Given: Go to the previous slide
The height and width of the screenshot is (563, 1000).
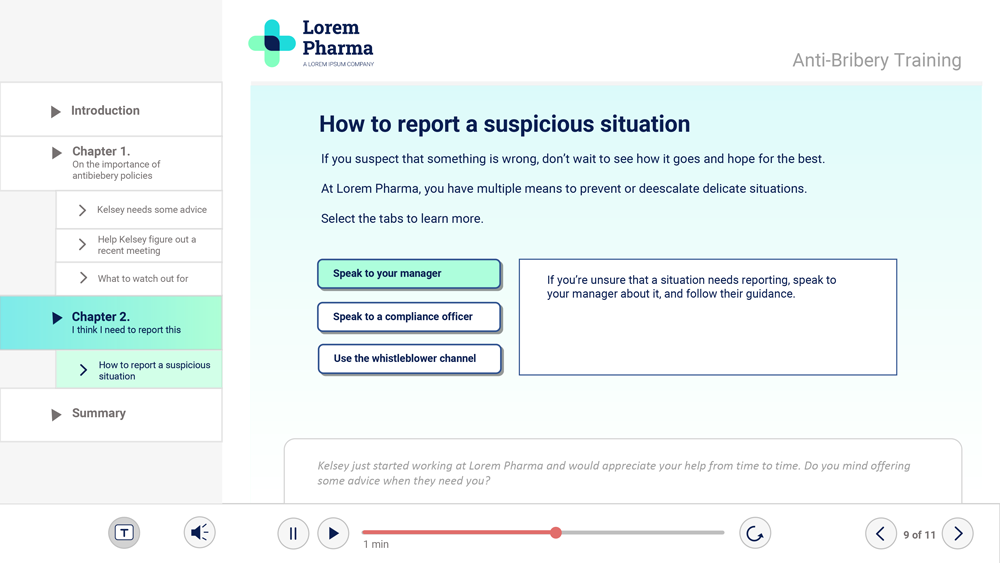Looking at the screenshot, I should 880,534.
